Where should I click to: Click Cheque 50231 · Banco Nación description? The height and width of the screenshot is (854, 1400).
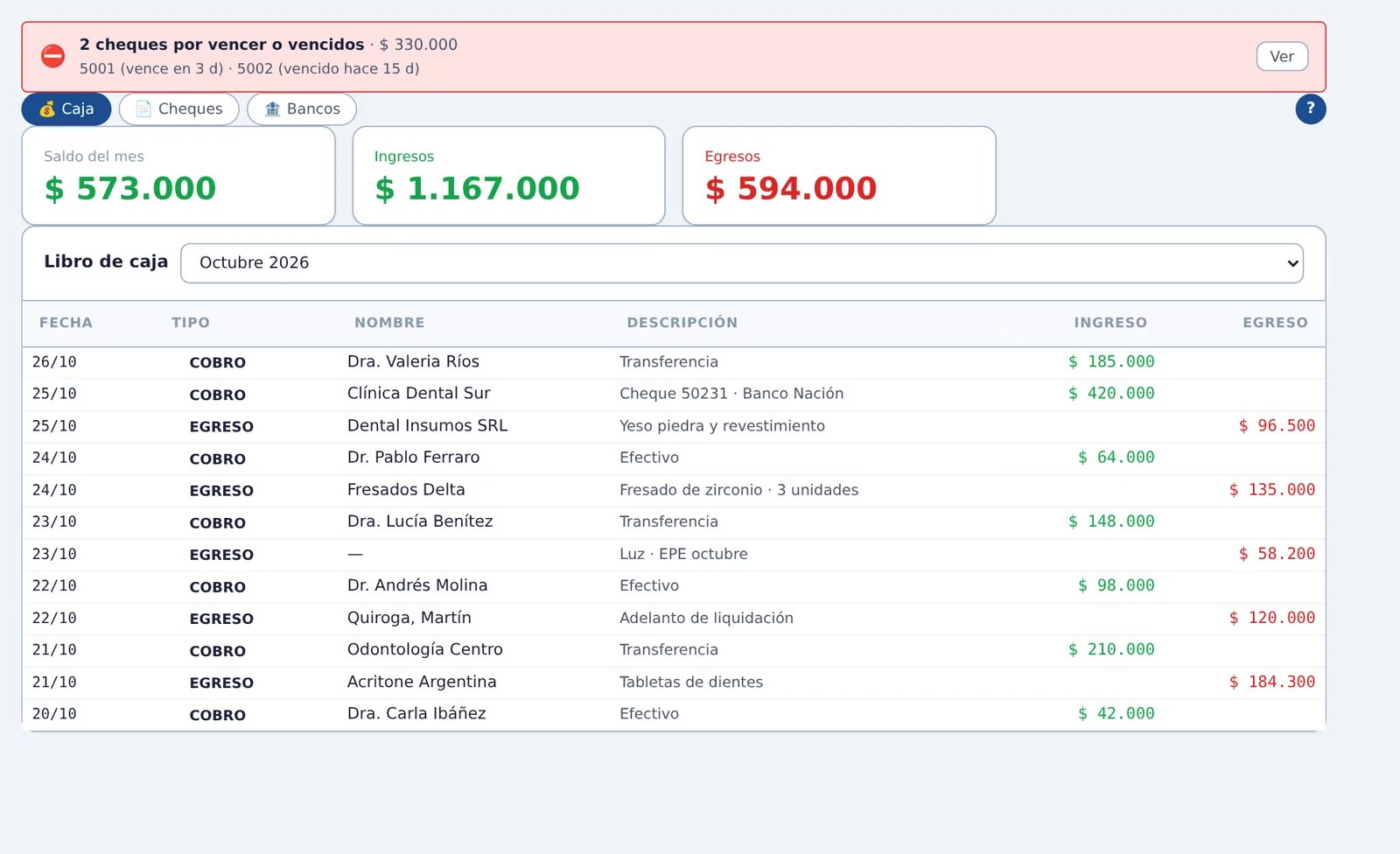pos(731,394)
